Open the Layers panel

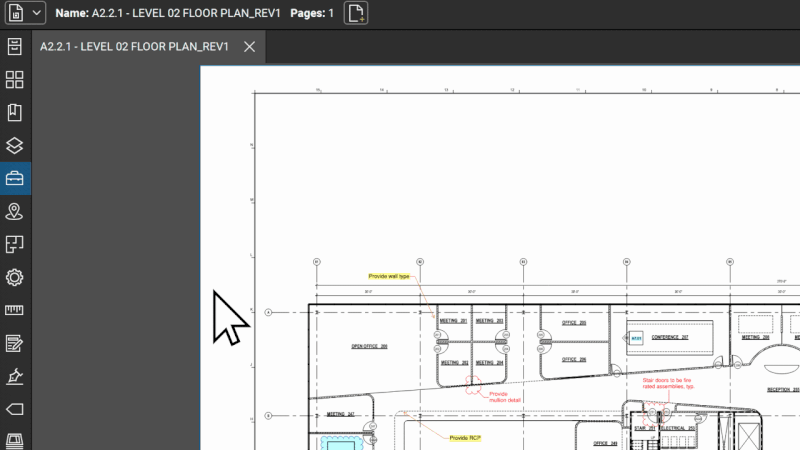(15, 146)
